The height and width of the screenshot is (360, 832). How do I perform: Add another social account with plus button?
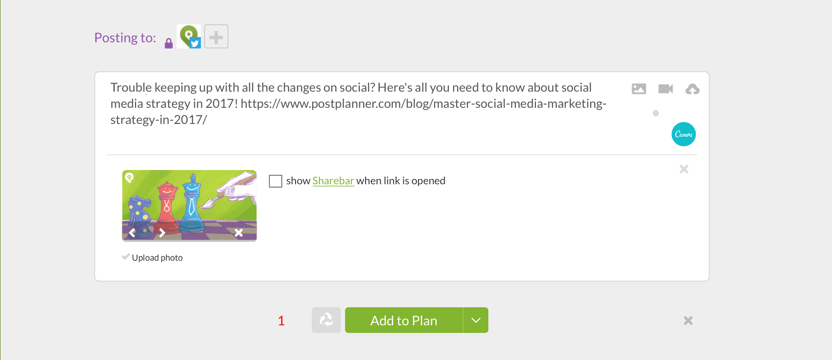[x=216, y=37]
